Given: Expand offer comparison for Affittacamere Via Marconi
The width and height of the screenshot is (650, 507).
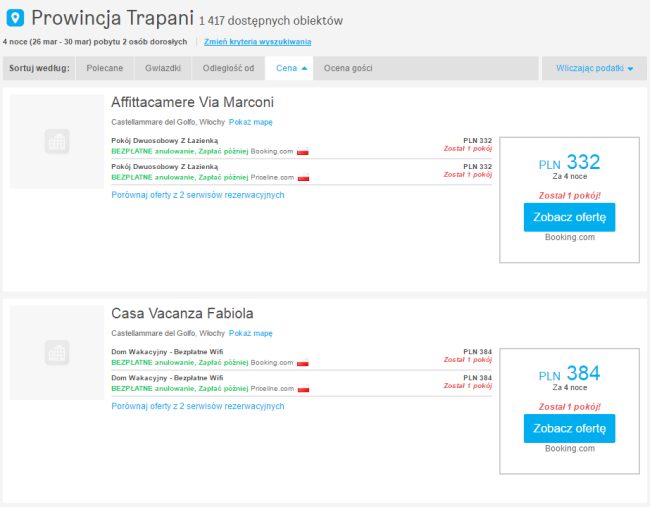Looking at the screenshot, I should (198, 195).
